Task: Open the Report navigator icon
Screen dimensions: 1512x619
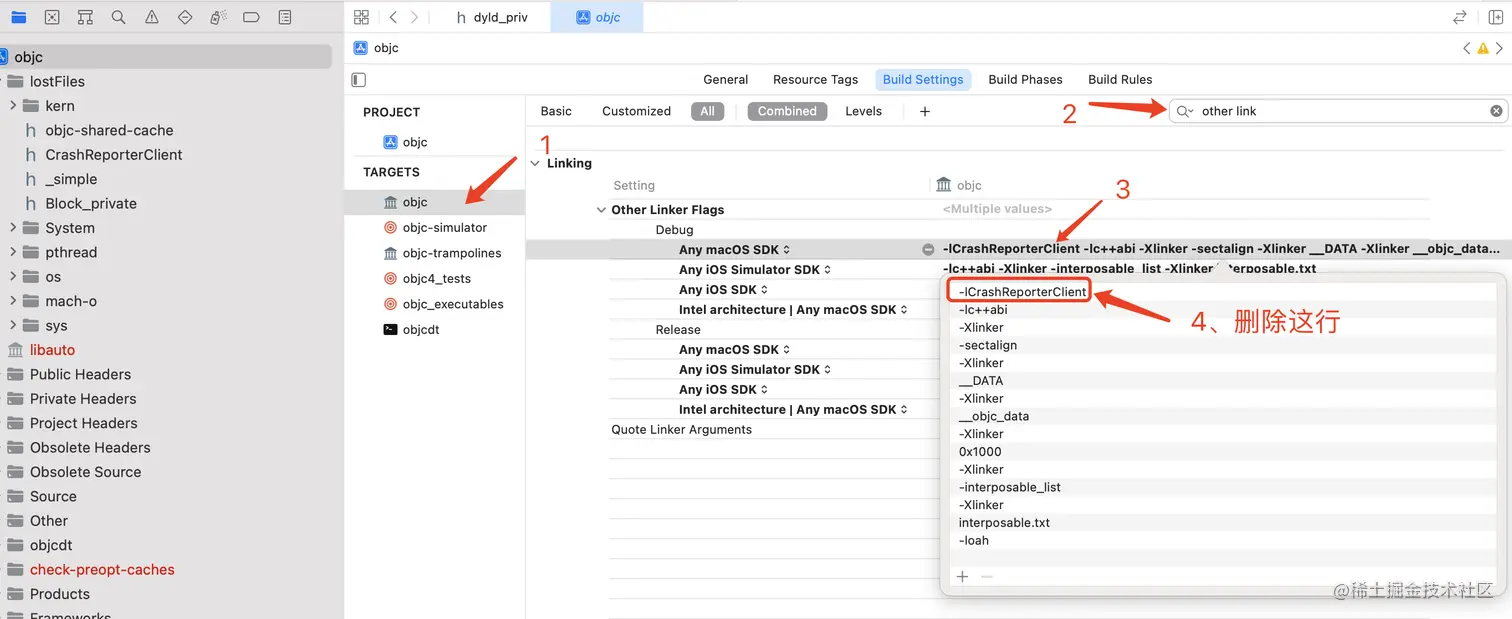Action: 285,17
